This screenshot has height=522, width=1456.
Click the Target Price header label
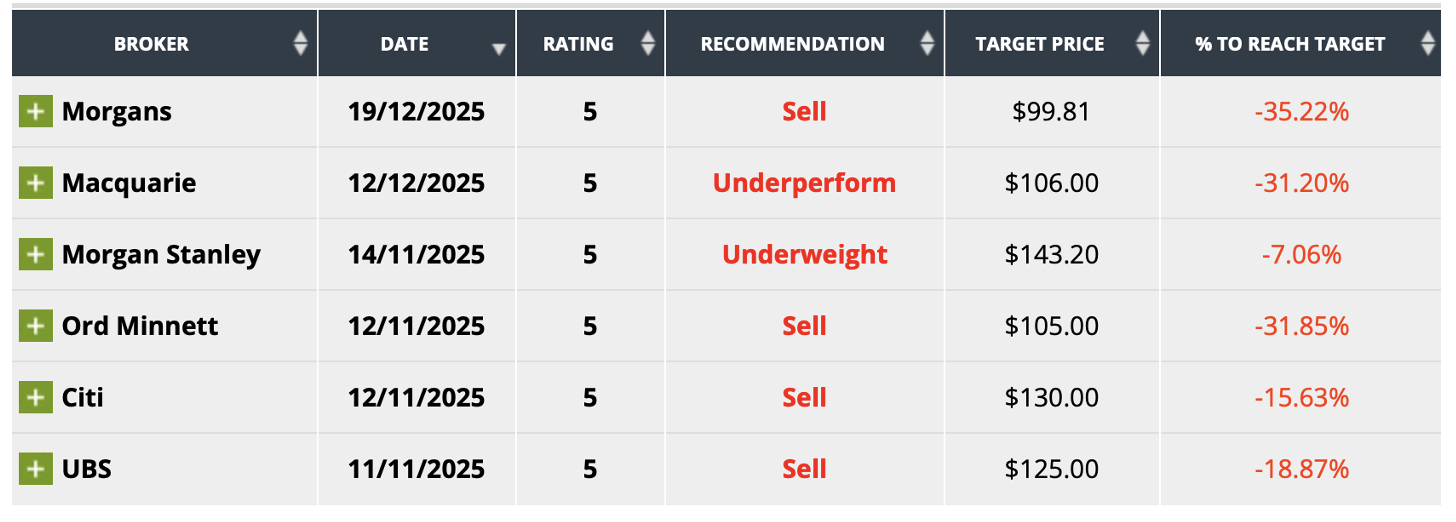1040,44
